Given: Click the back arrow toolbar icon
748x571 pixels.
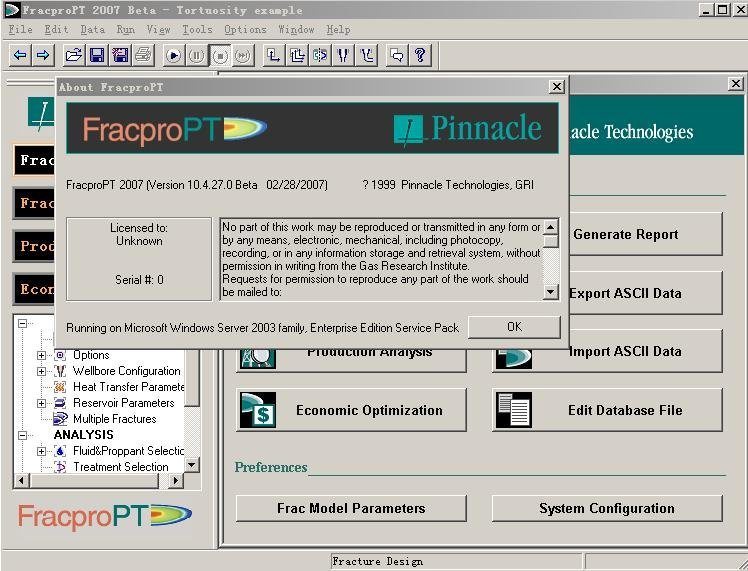Looking at the screenshot, I should click(20, 55).
